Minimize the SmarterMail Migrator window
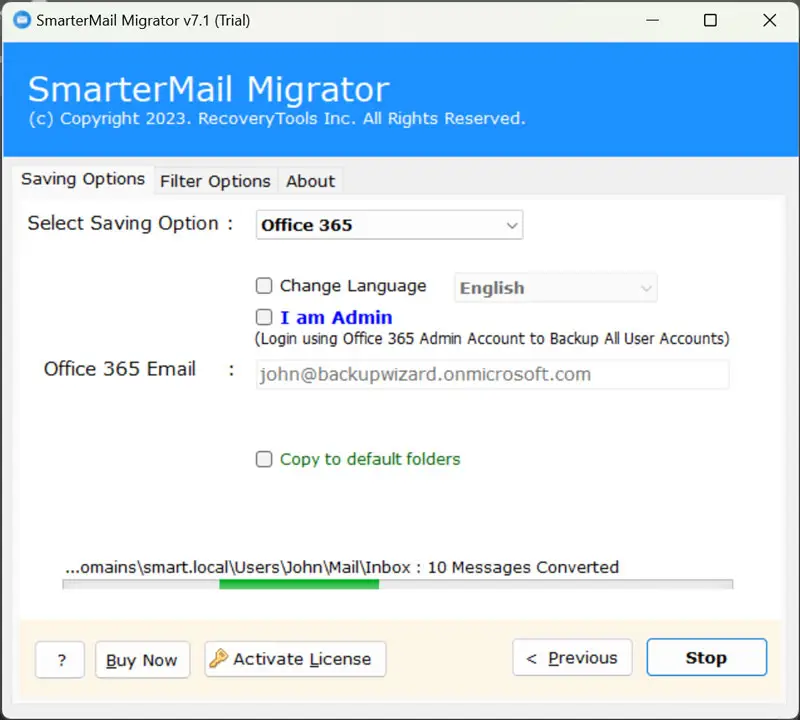800x720 pixels. point(653,20)
